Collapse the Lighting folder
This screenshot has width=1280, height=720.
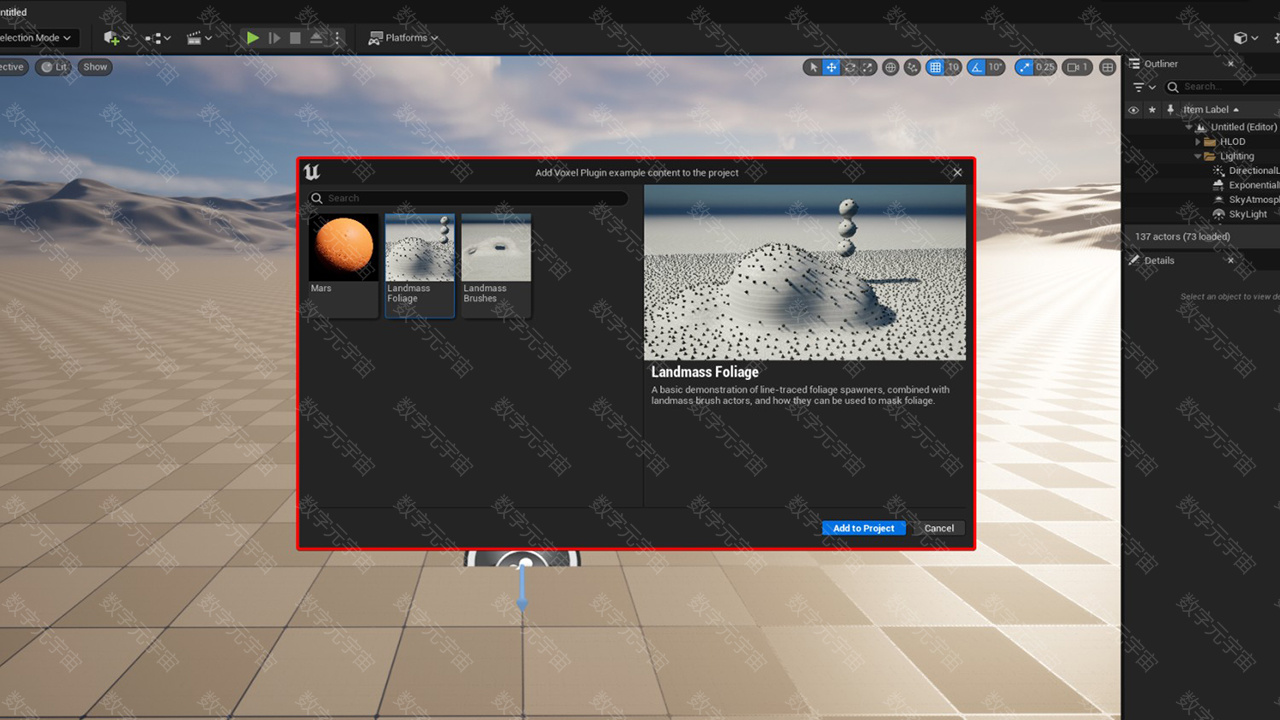click(1198, 156)
